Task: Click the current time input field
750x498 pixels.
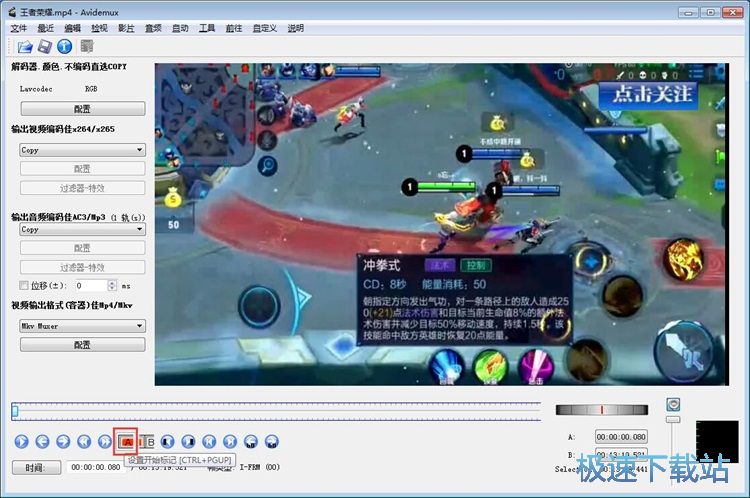Action: (x=94, y=467)
